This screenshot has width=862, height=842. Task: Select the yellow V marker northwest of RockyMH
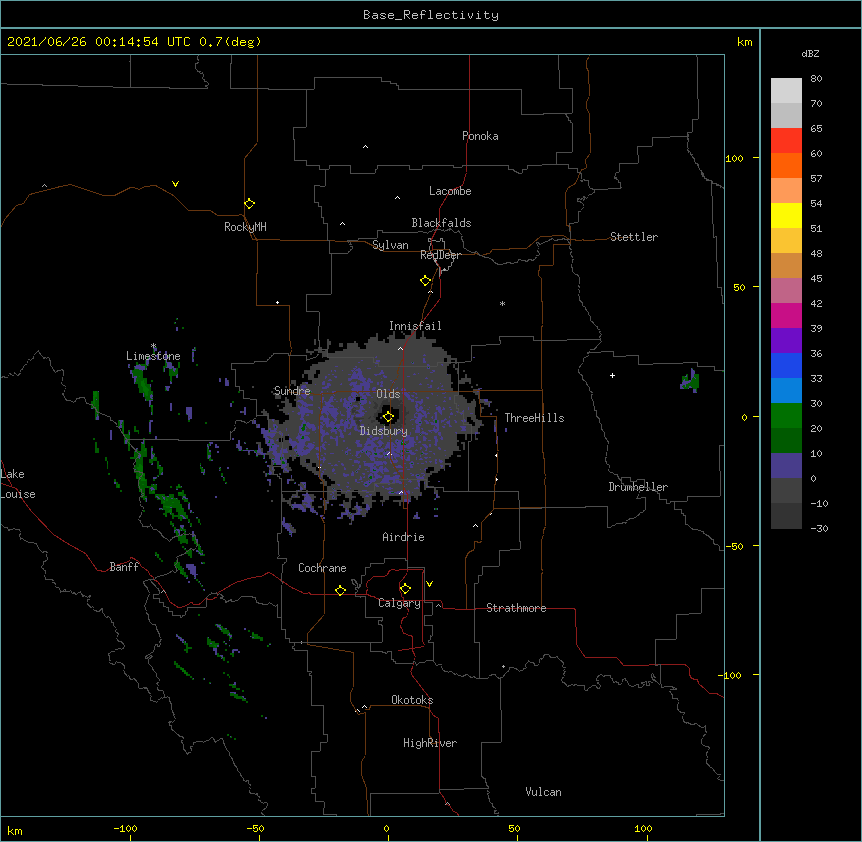[x=175, y=184]
